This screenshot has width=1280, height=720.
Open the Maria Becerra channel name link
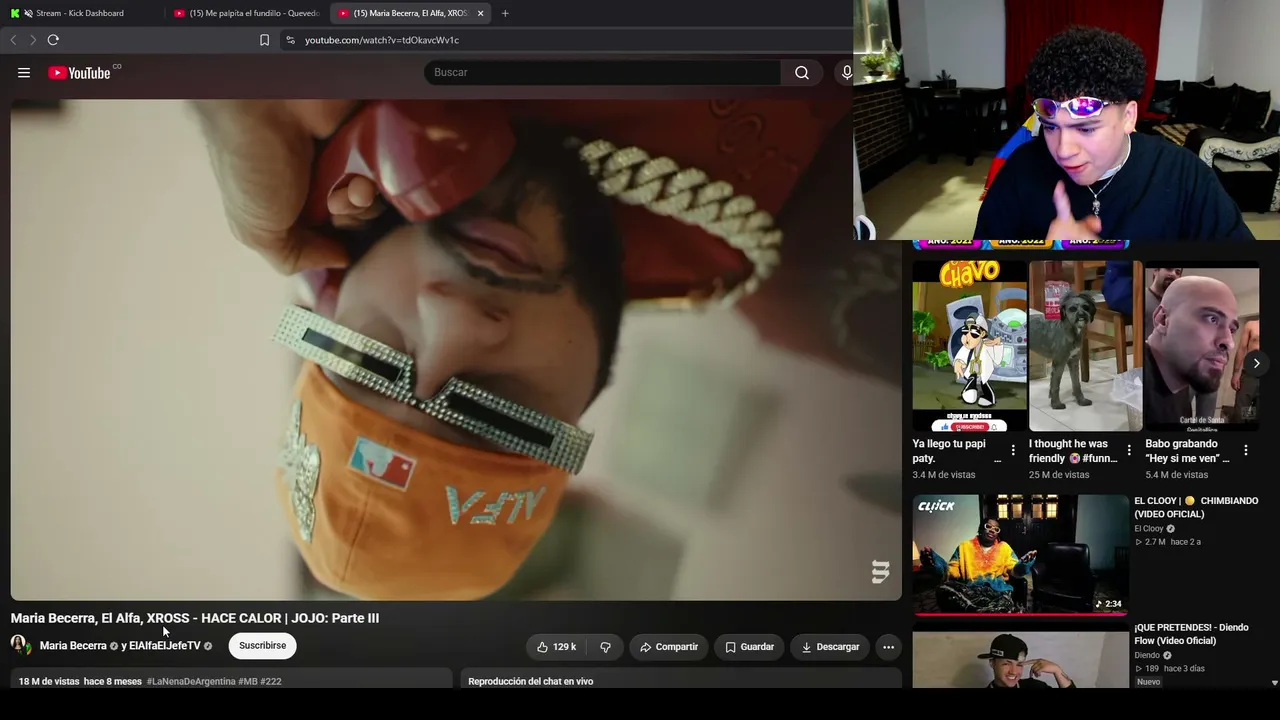point(73,646)
